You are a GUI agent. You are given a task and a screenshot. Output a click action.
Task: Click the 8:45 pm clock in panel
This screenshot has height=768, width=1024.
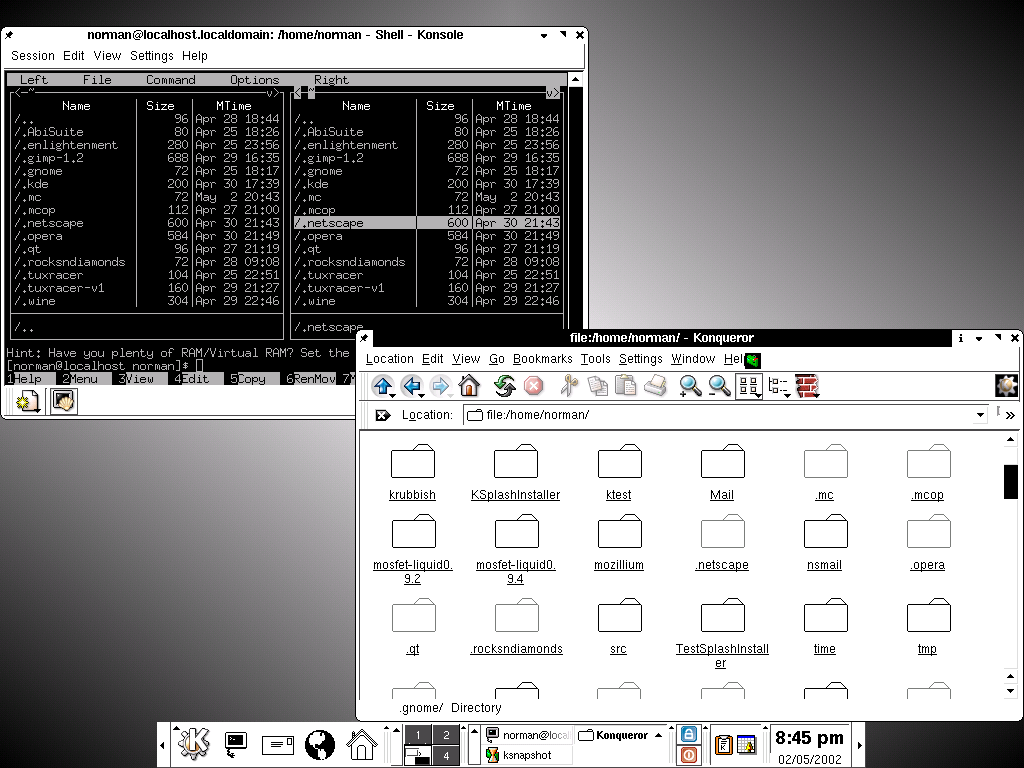tap(809, 737)
